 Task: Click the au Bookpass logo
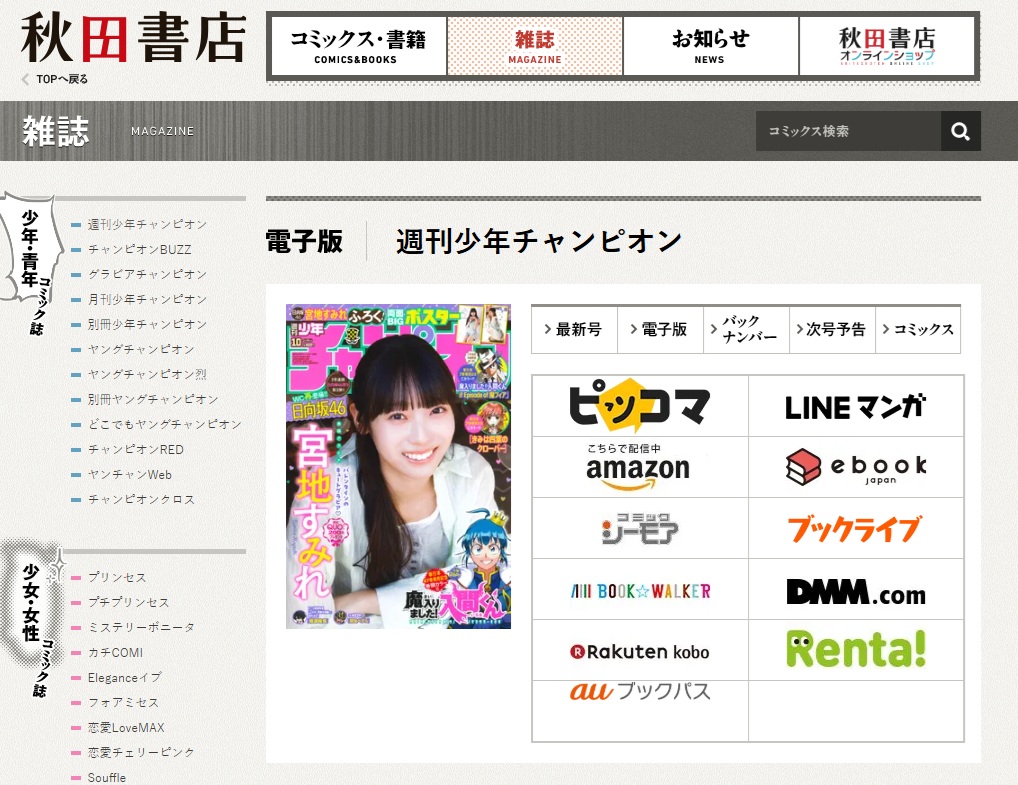[640, 692]
